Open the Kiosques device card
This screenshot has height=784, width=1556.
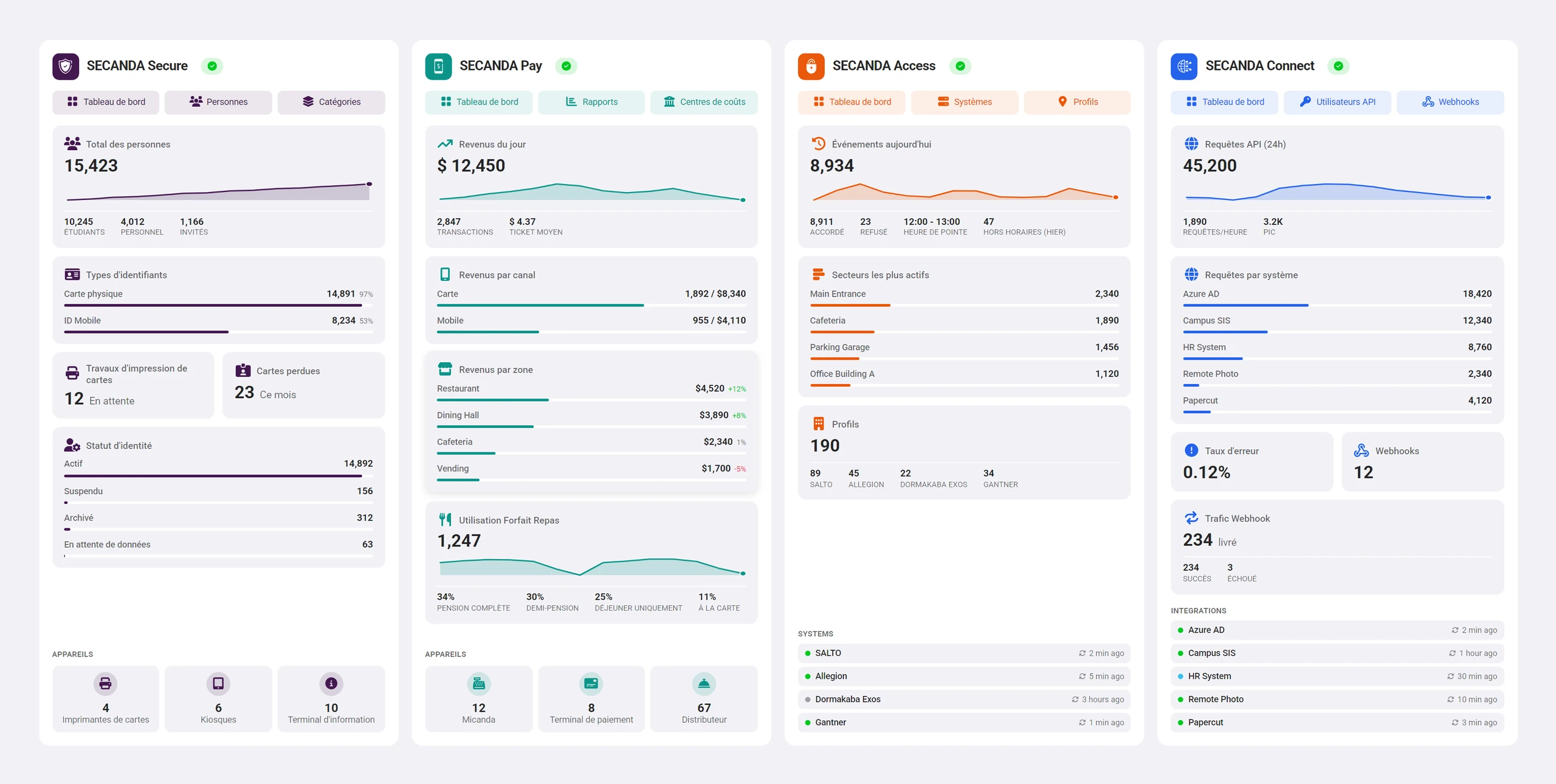(x=218, y=699)
